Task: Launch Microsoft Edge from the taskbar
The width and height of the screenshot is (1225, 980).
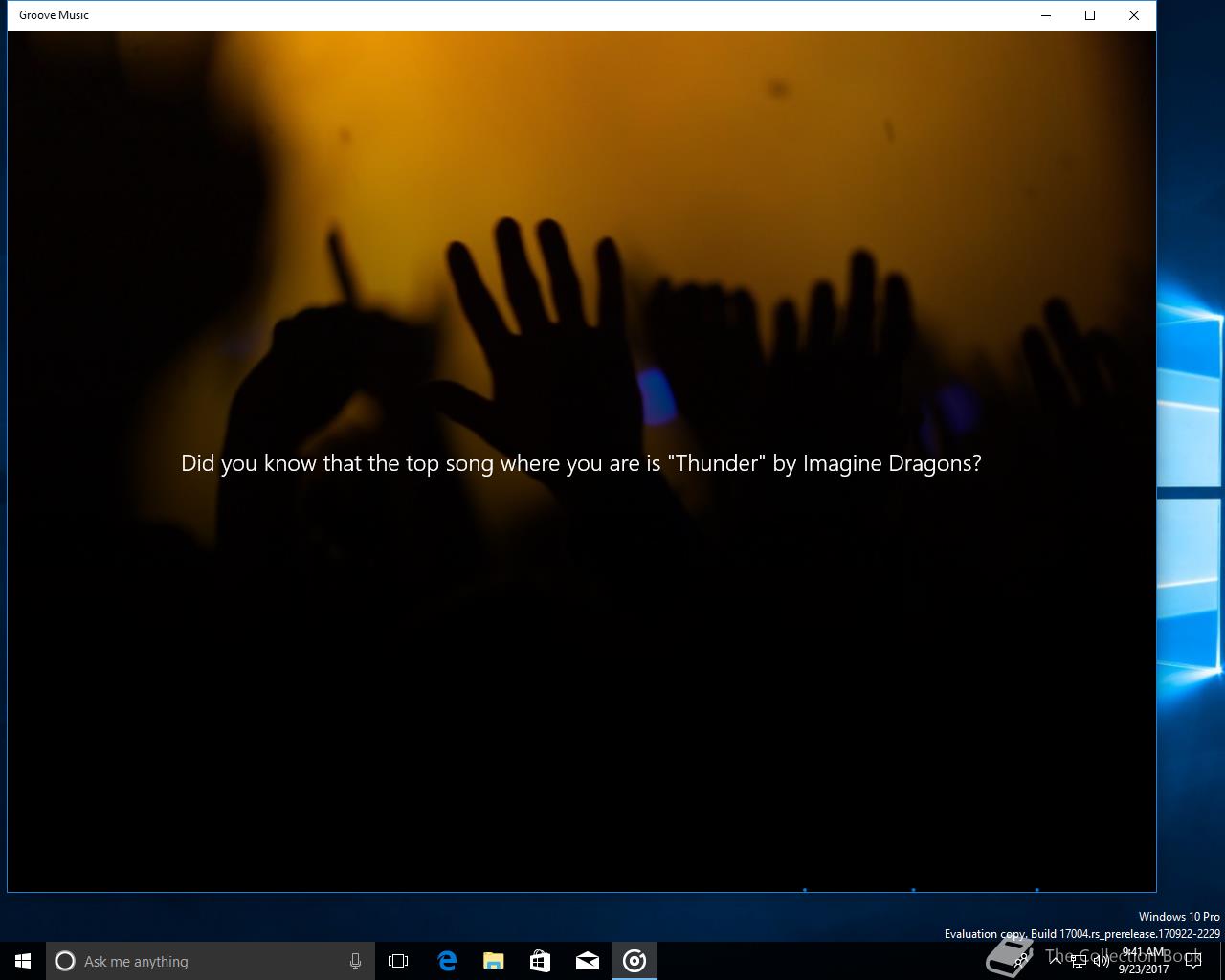Action: point(447,961)
